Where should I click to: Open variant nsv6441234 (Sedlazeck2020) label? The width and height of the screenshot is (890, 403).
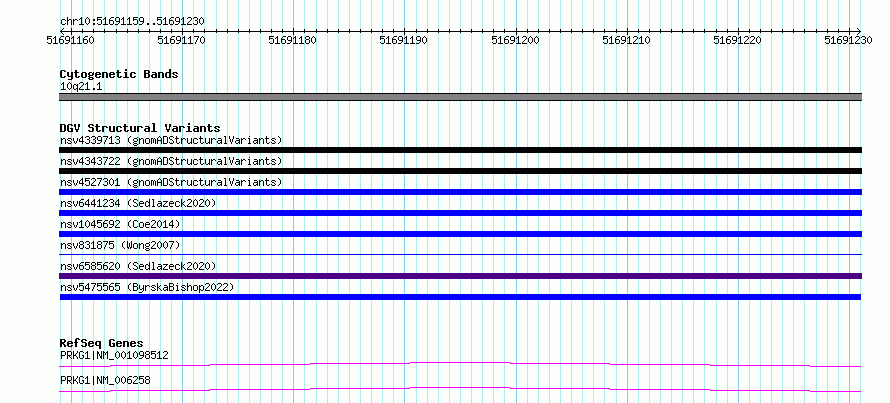pos(138,203)
